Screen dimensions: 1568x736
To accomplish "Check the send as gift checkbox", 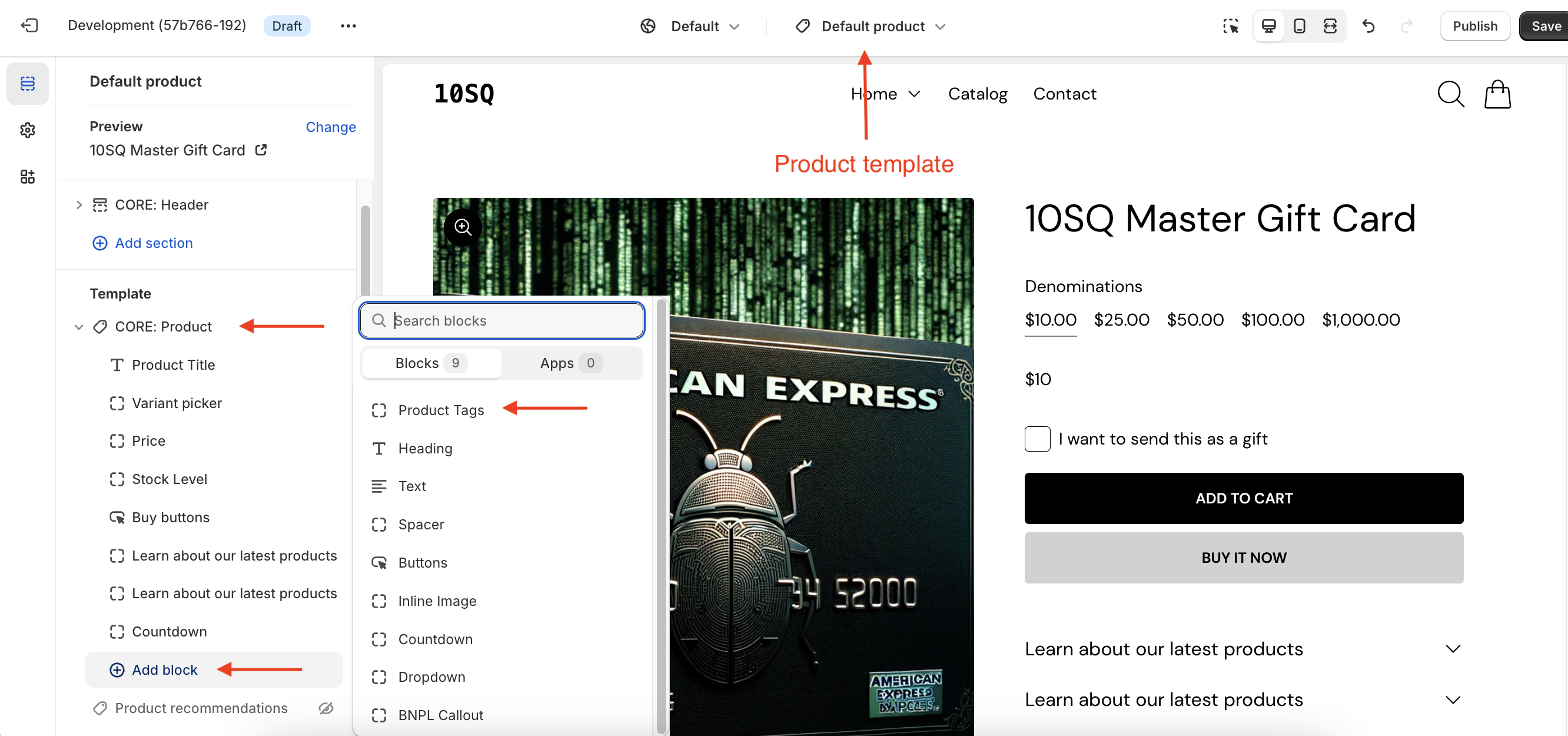I will click(x=1037, y=439).
